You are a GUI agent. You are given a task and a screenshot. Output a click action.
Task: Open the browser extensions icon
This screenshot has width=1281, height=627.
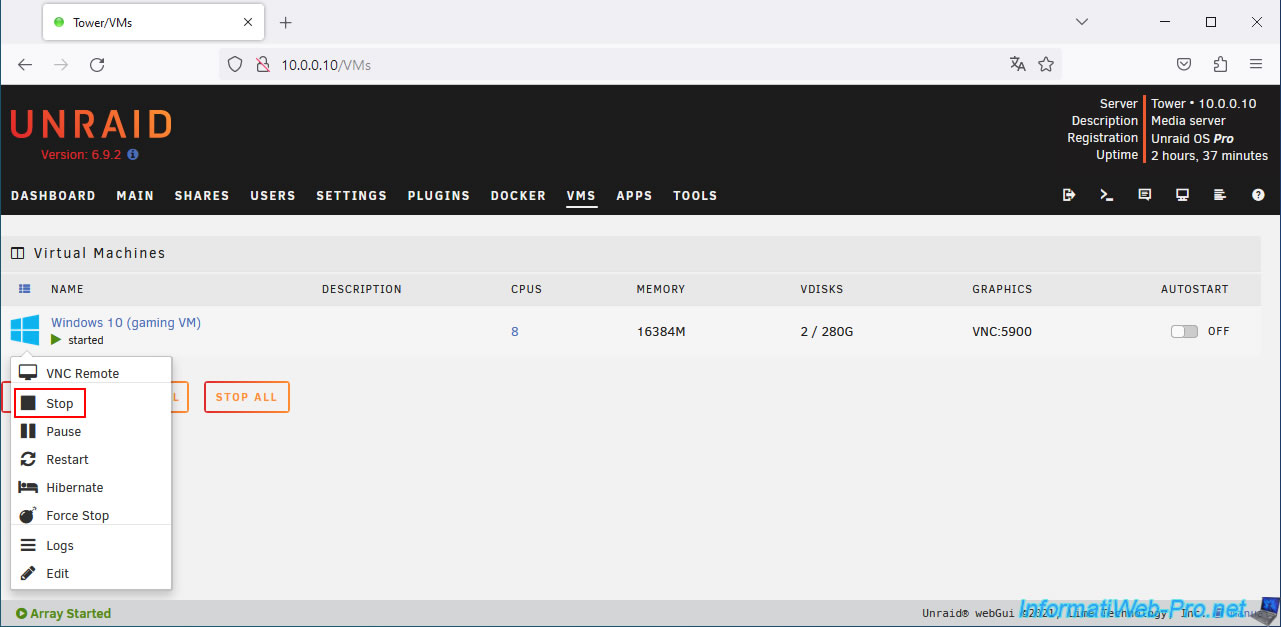(x=1220, y=64)
